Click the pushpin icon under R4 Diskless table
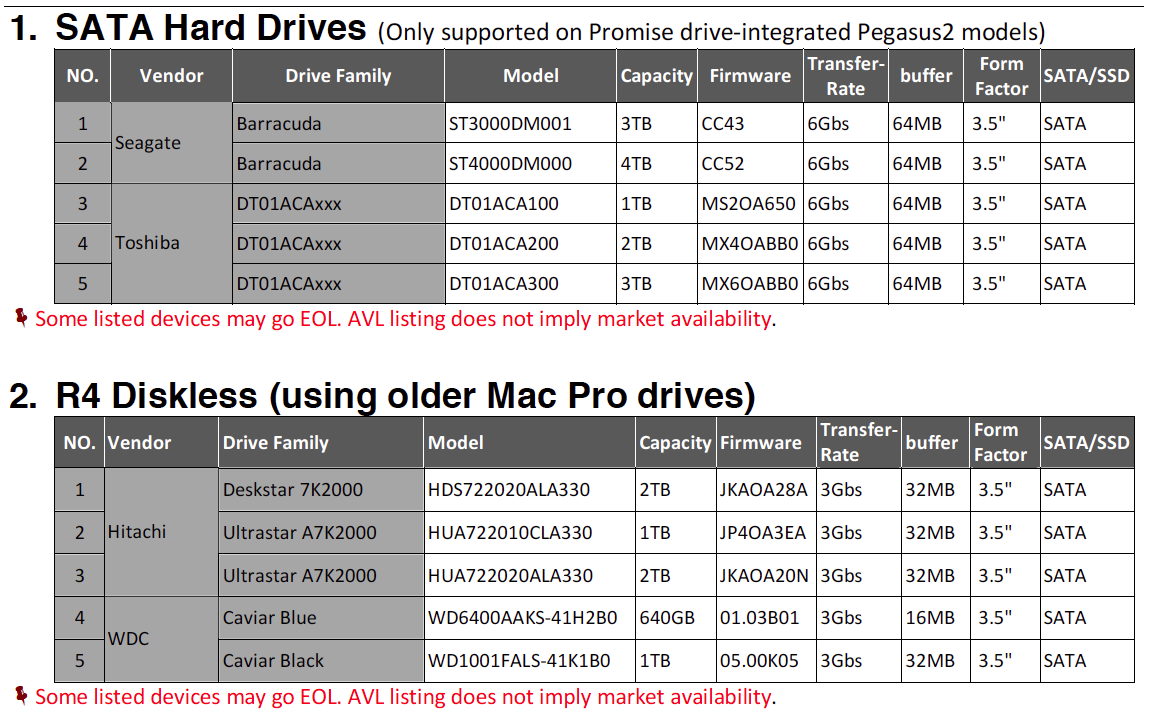 coord(21,695)
